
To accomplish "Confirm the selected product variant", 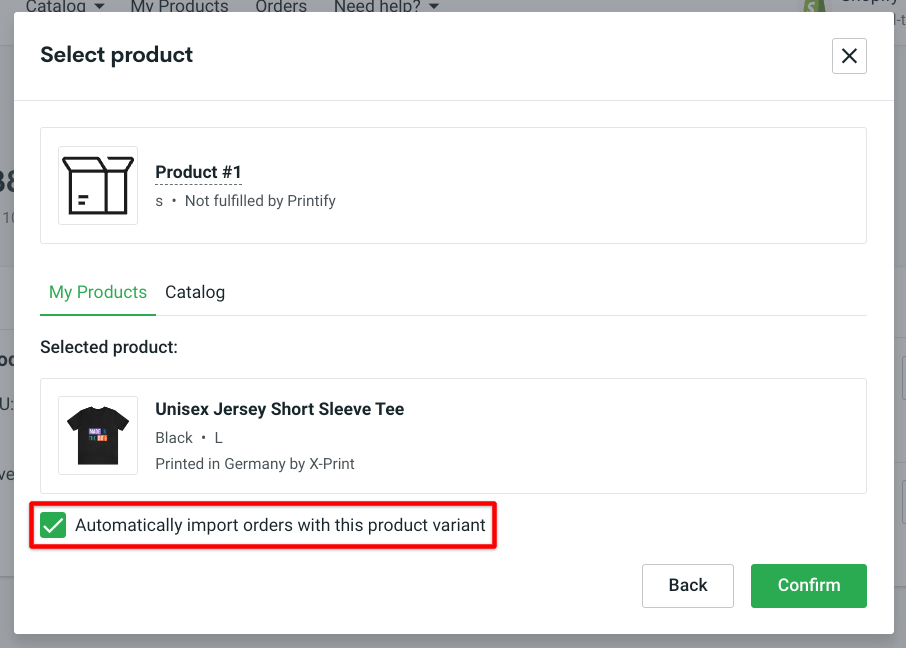I will [808, 585].
